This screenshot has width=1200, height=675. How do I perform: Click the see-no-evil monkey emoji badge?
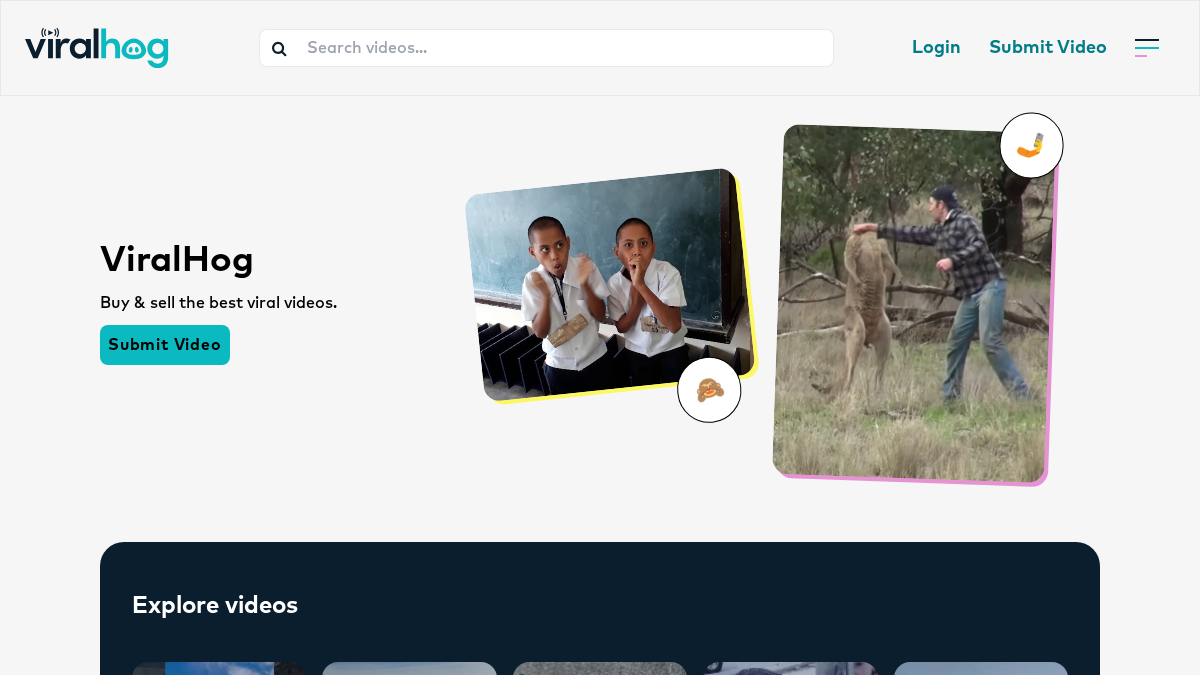tap(709, 390)
